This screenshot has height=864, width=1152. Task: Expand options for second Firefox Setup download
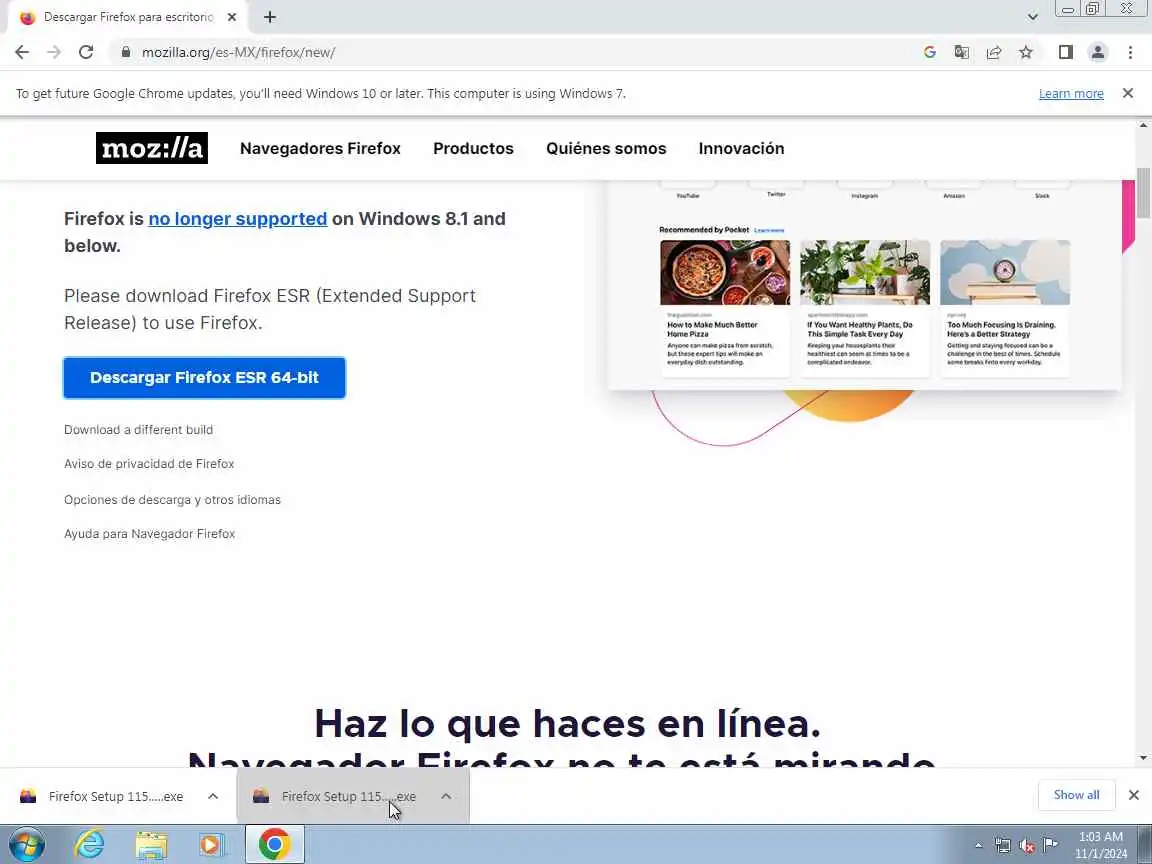(446, 796)
